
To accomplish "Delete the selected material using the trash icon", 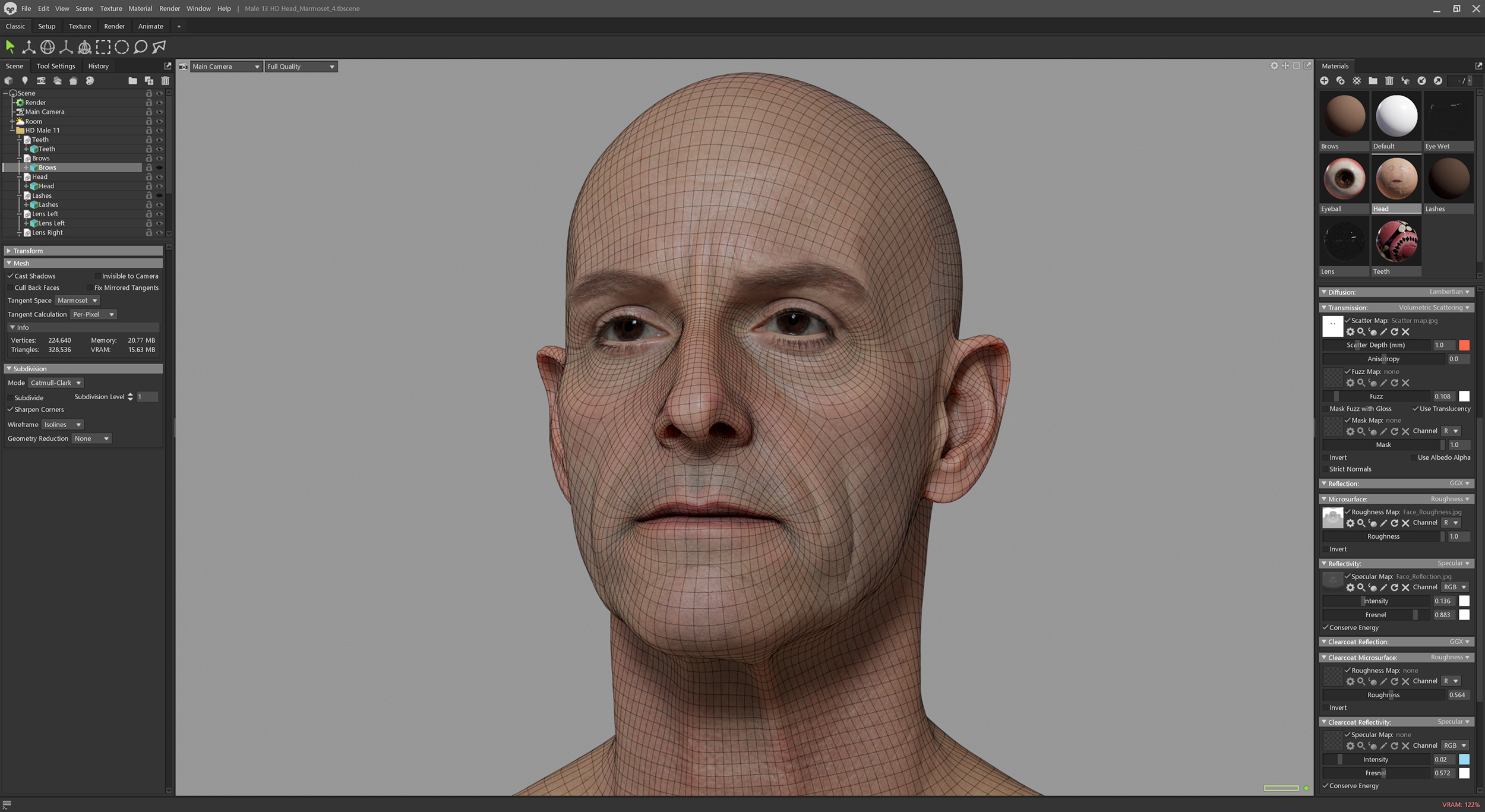I will 1389,81.
